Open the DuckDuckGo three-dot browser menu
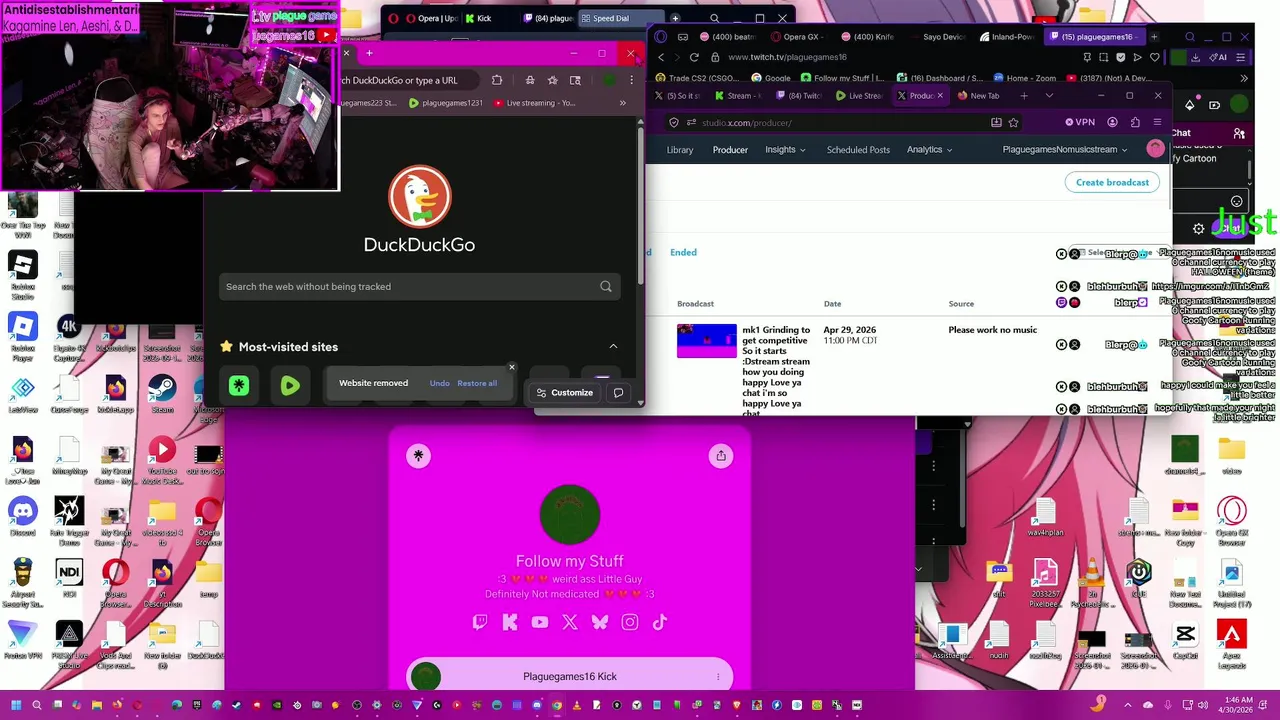1280x720 pixels. pyautogui.click(x=631, y=80)
